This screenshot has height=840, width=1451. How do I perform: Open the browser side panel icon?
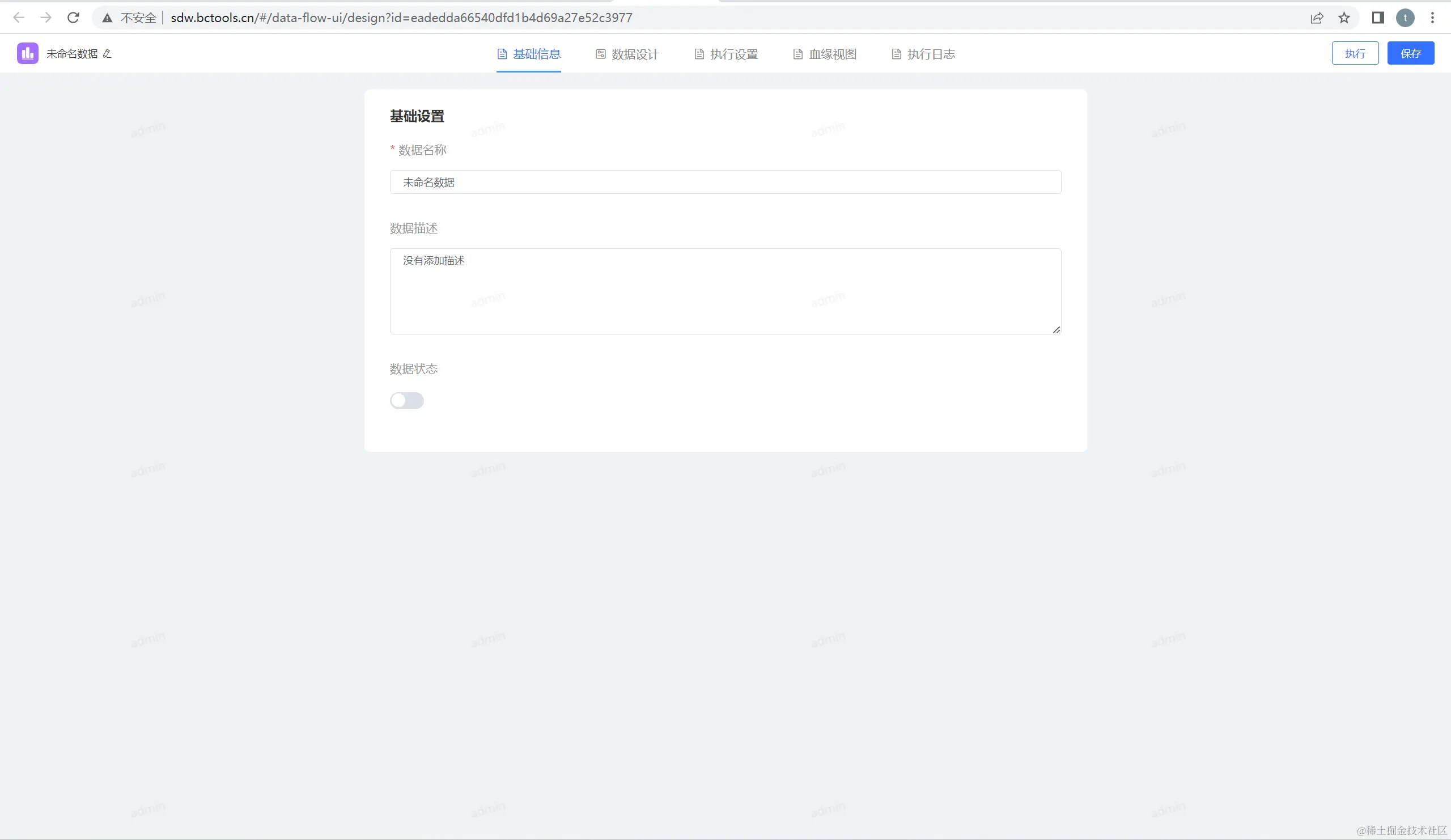(x=1377, y=18)
